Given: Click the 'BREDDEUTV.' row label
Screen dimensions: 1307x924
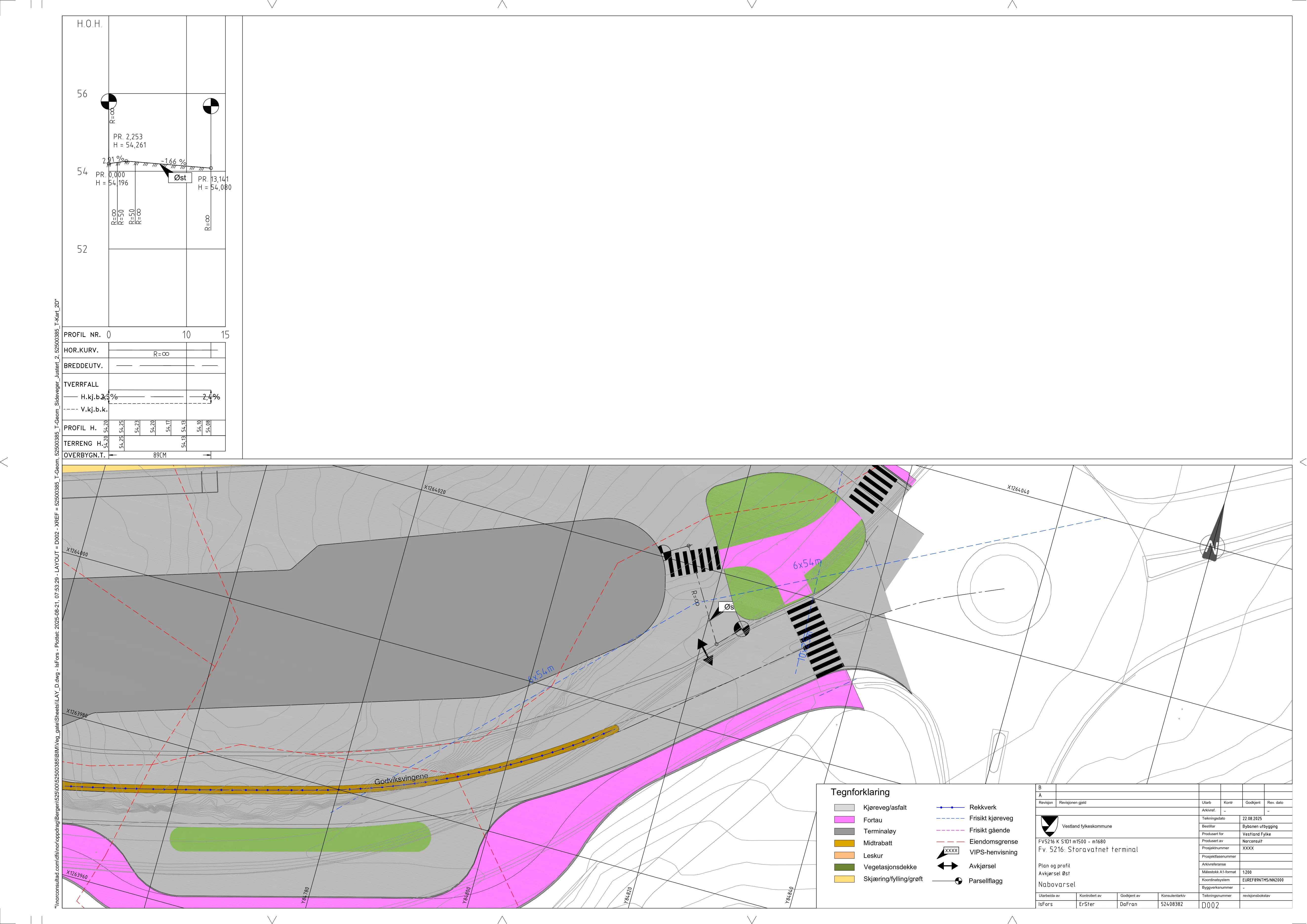Looking at the screenshot, I should coord(83,366).
